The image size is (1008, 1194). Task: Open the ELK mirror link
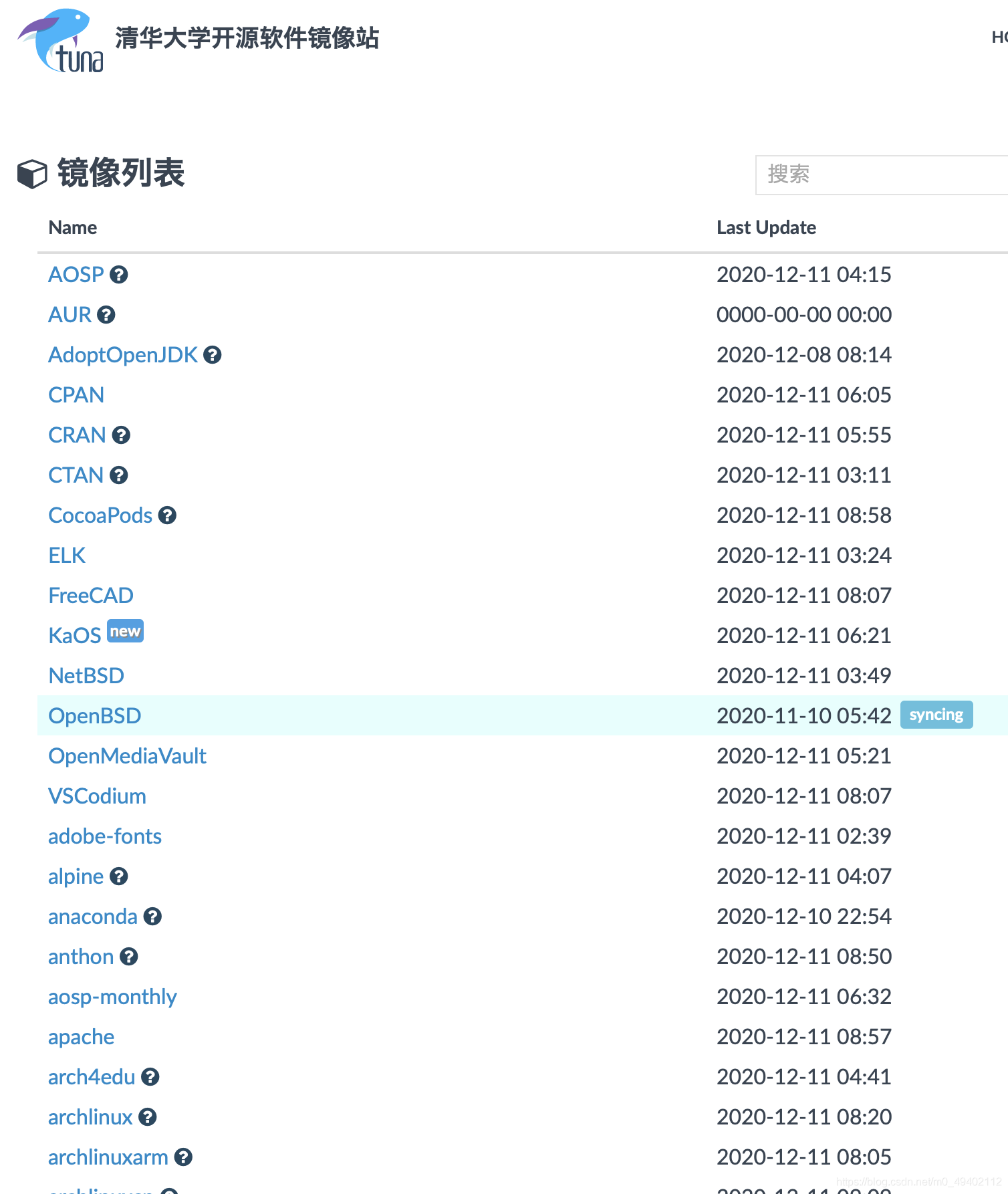[67, 556]
